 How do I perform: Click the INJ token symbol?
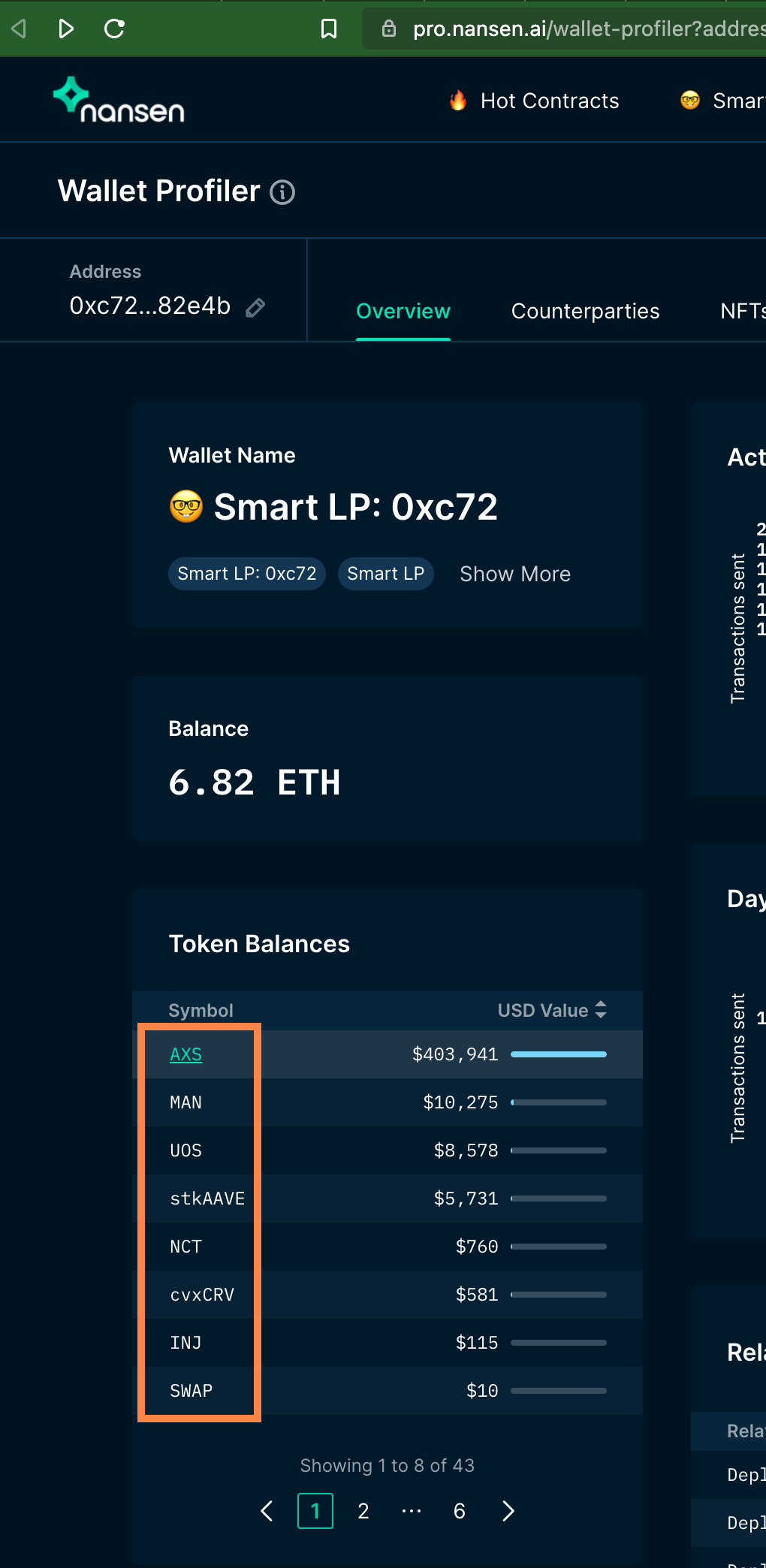[185, 1343]
